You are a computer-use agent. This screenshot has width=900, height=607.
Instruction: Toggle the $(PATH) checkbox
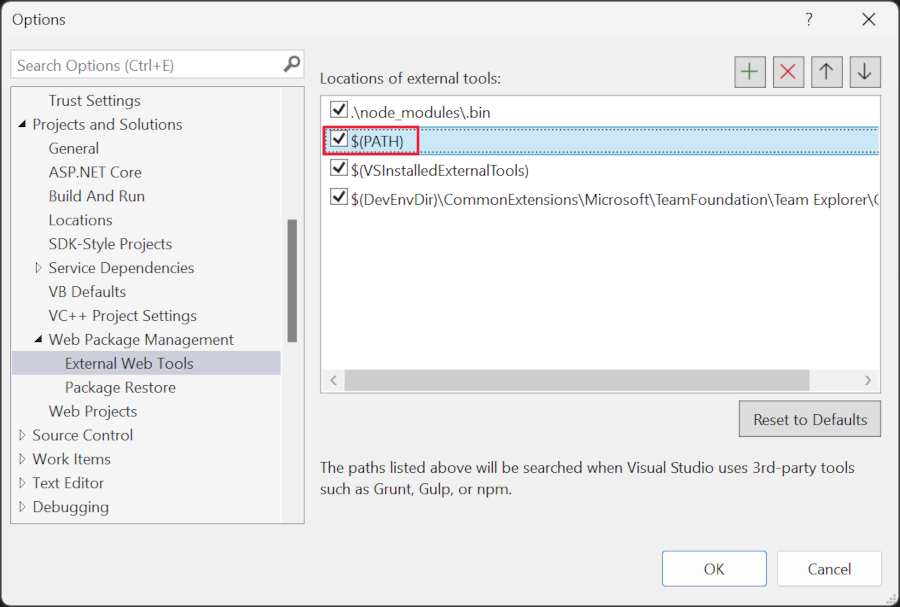[x=339, y=139]
